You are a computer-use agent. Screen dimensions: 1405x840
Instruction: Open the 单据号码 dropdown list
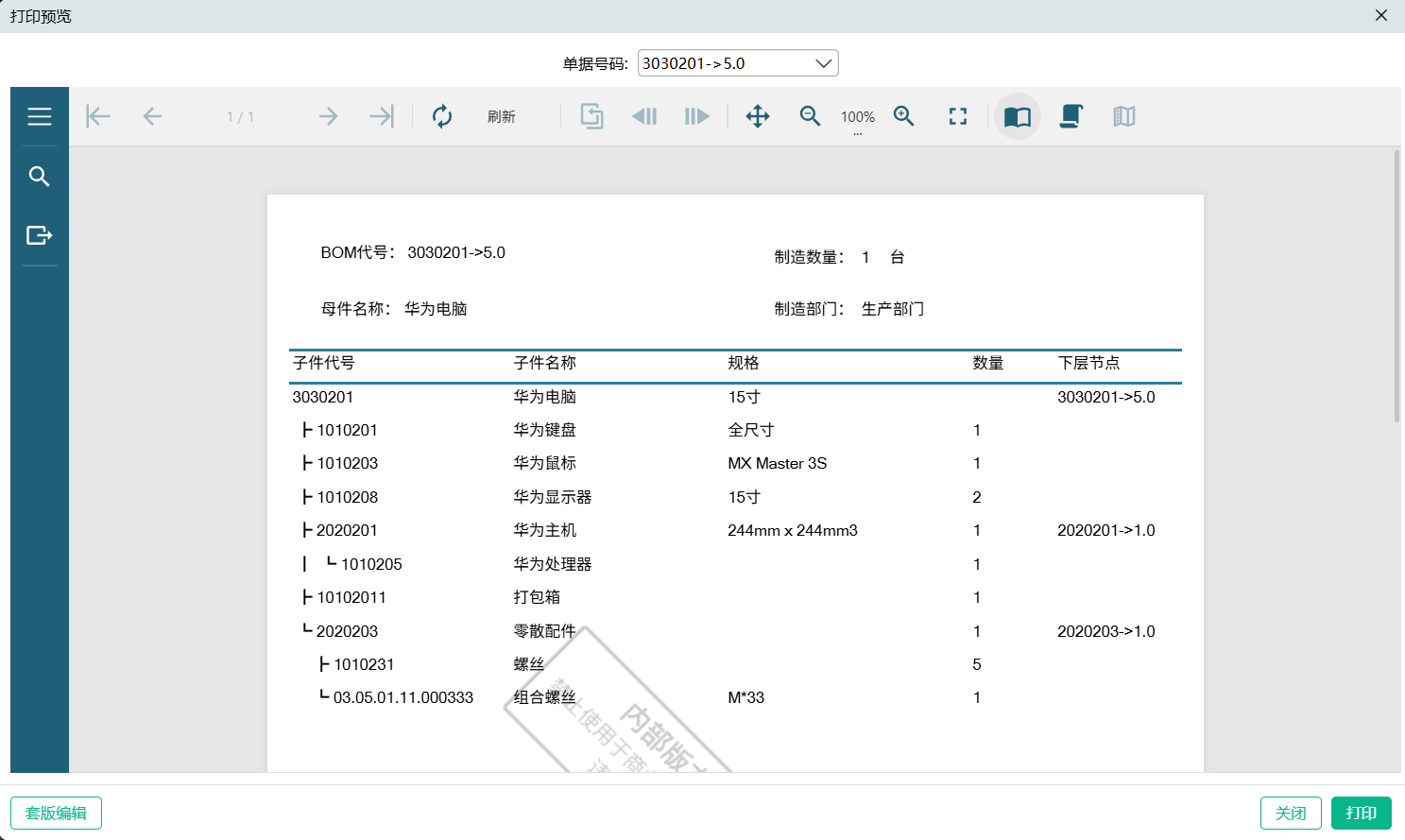(823, 63)
